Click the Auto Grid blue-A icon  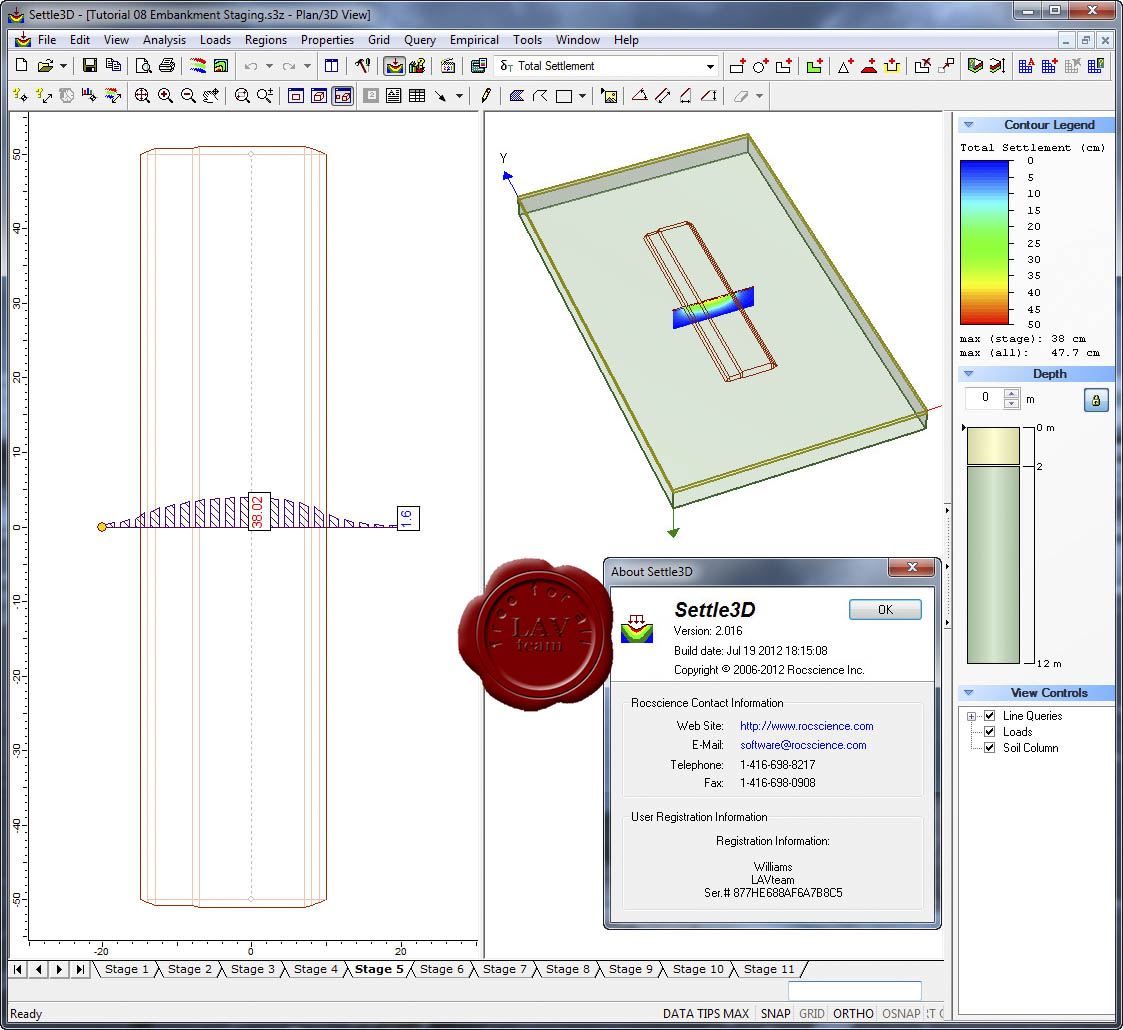pos(1026,66)
